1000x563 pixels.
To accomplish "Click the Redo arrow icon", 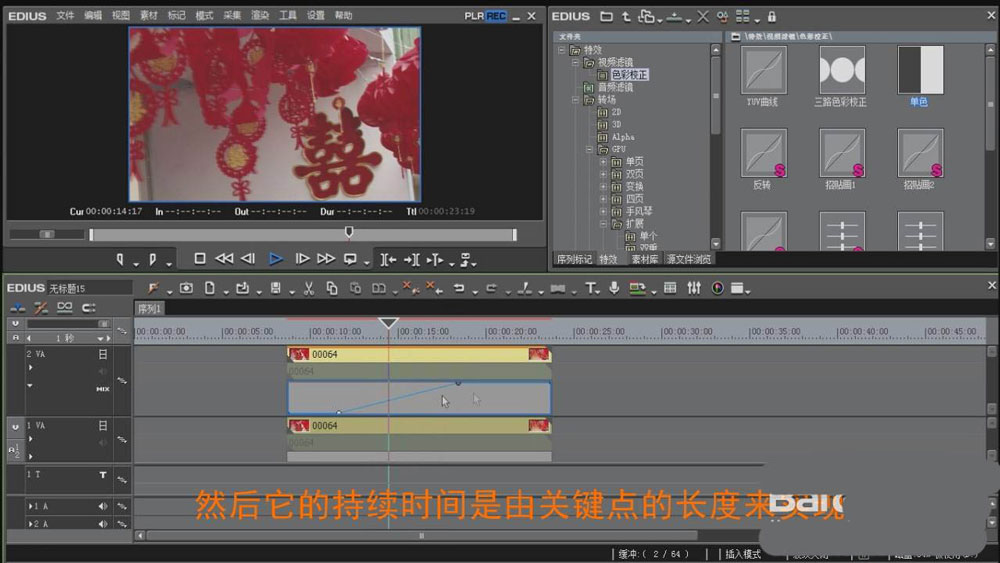I will coord(492,288).
